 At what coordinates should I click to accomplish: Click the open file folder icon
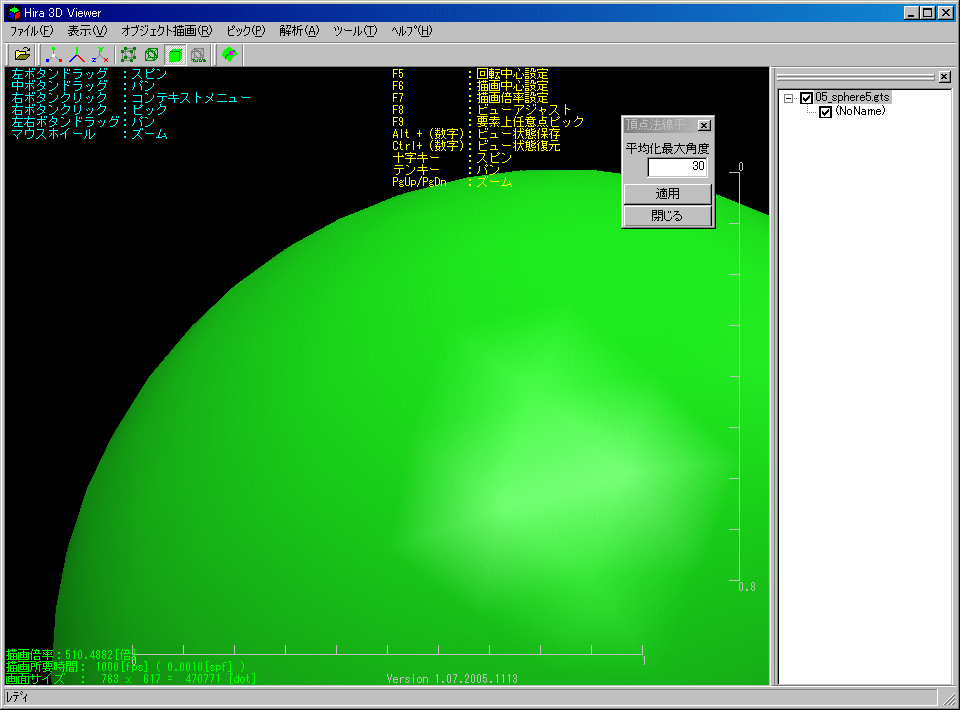click(x=22, y=54)
